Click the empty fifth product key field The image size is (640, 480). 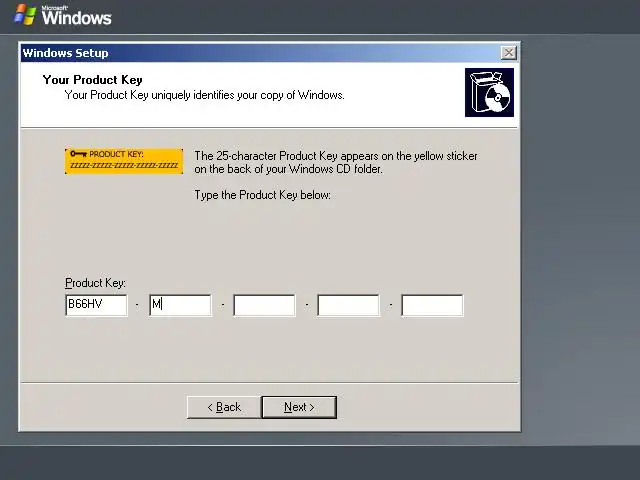pyautogui.click(x=433, y=305)
